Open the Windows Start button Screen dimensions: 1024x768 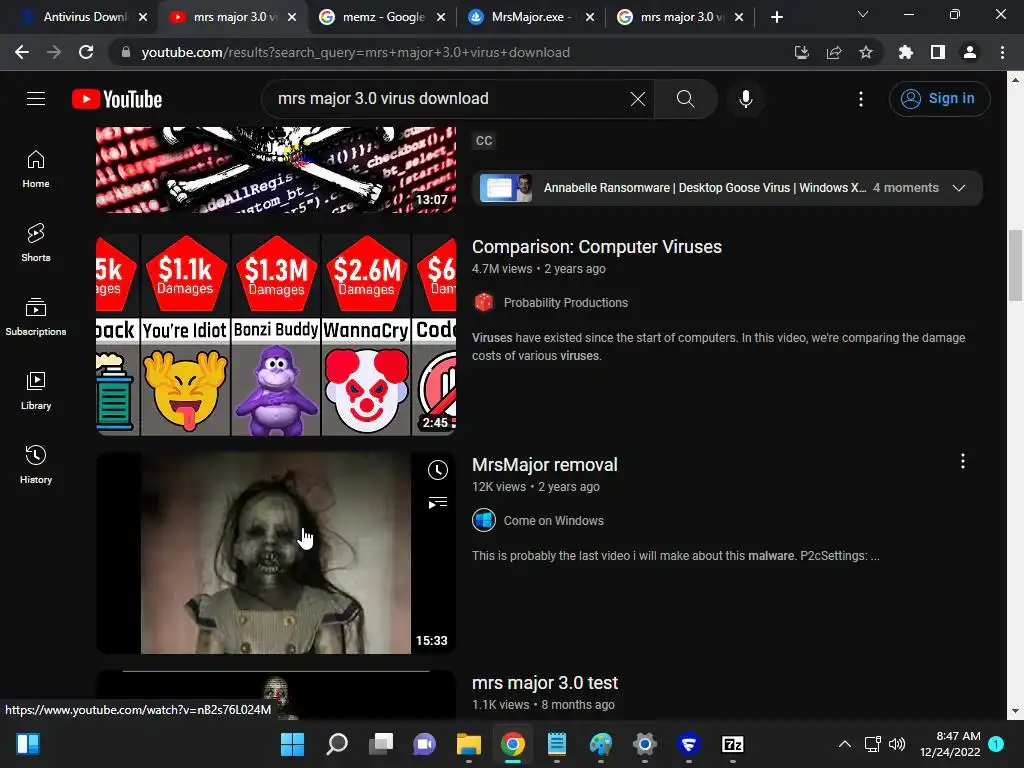(x=292, y=744)
